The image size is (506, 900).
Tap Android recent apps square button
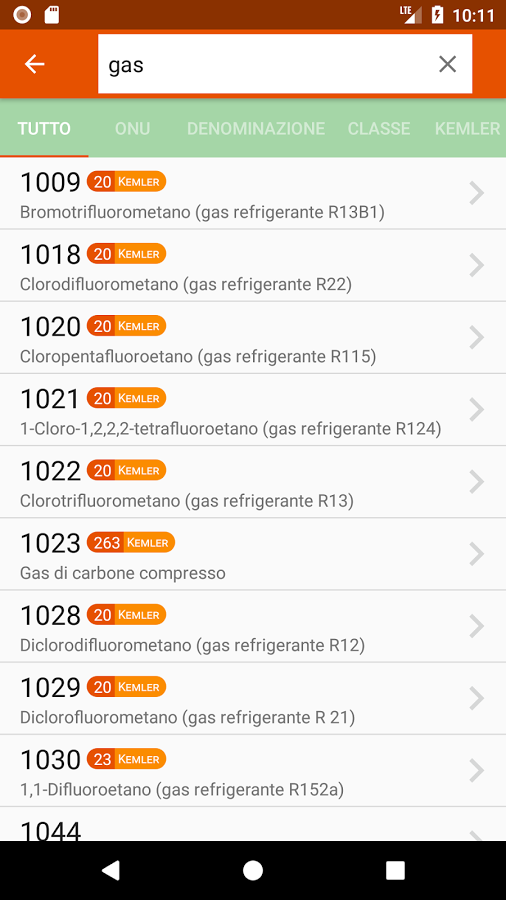(395, 870)
